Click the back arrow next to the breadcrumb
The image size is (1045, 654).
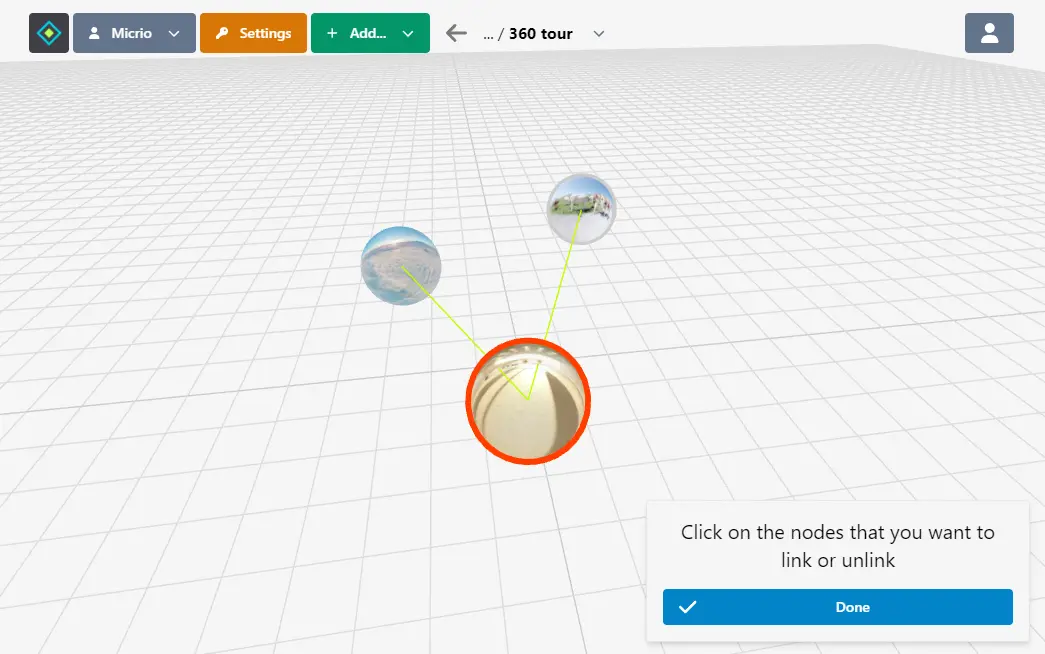click(x=455, y=32)
